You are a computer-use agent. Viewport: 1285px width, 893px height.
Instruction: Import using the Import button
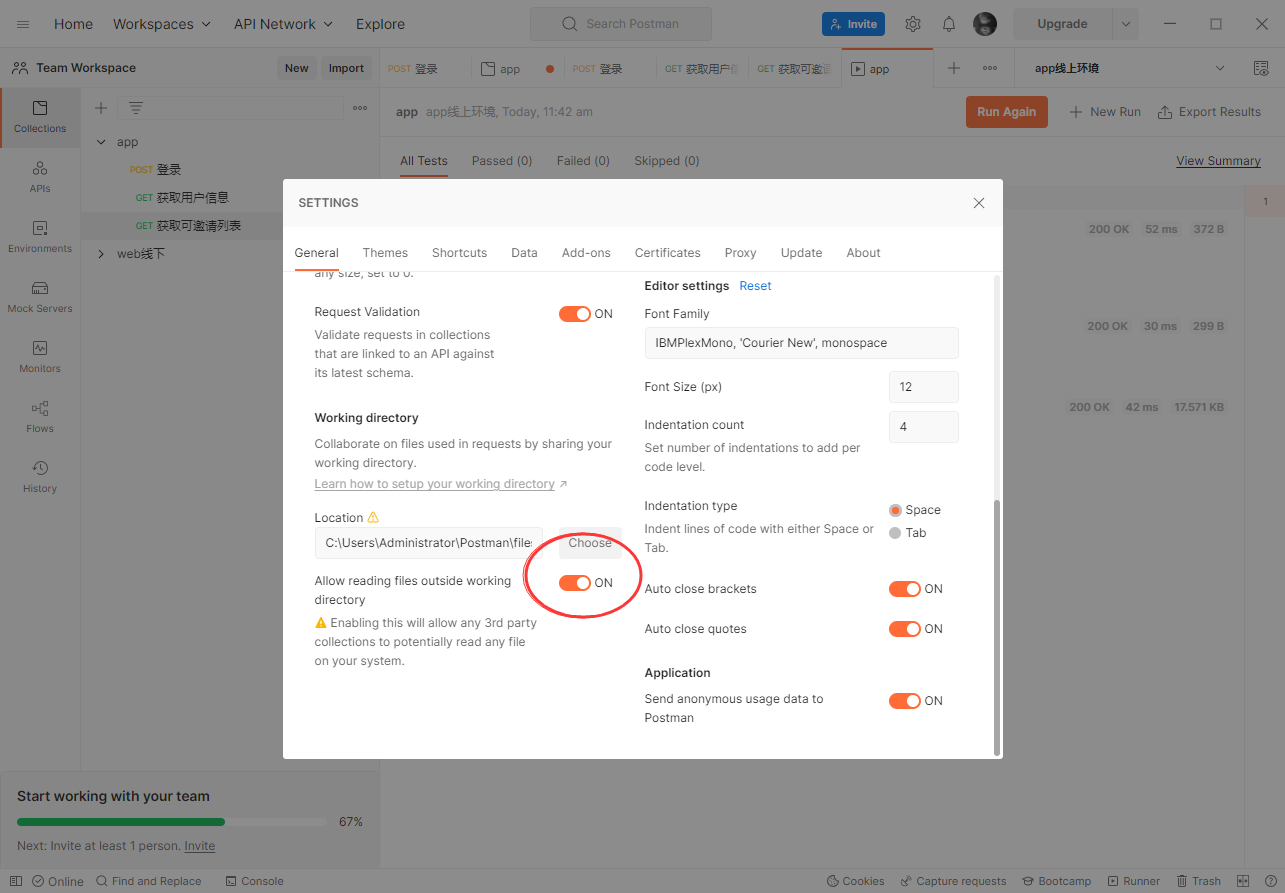point(346,68)
